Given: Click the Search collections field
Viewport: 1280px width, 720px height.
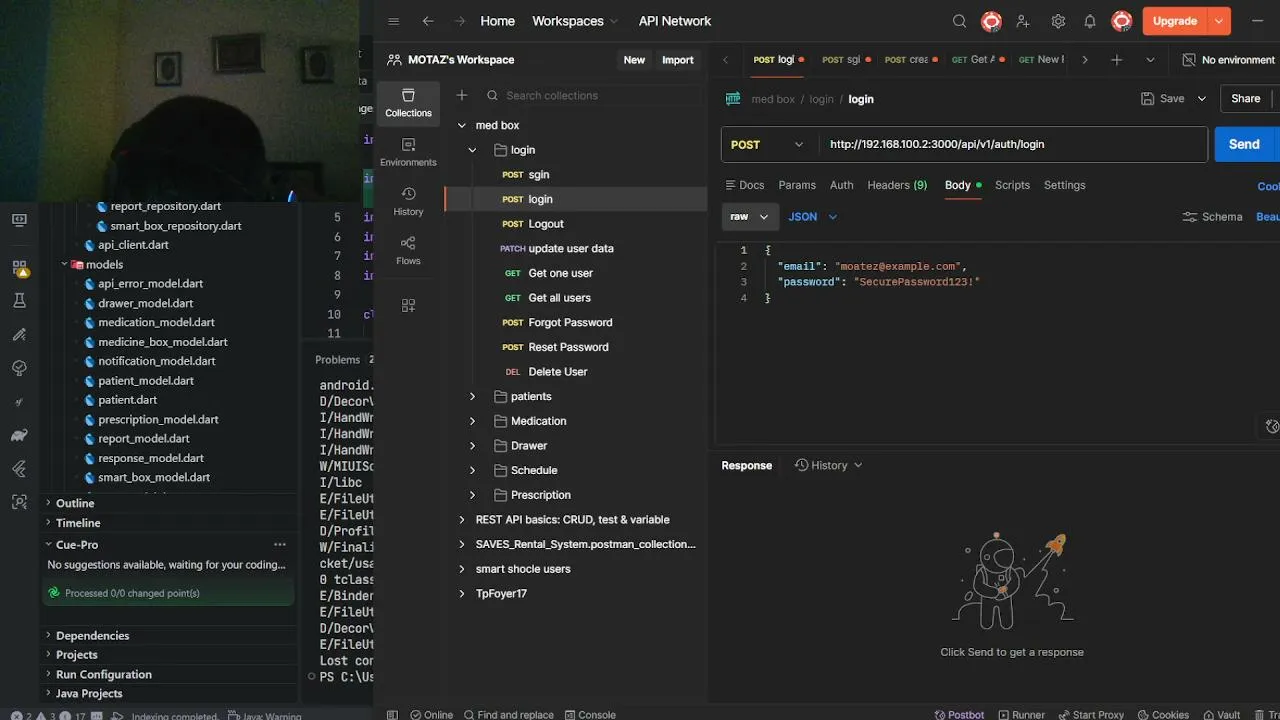Looking at the screenshot, I should tap(592, 95).
